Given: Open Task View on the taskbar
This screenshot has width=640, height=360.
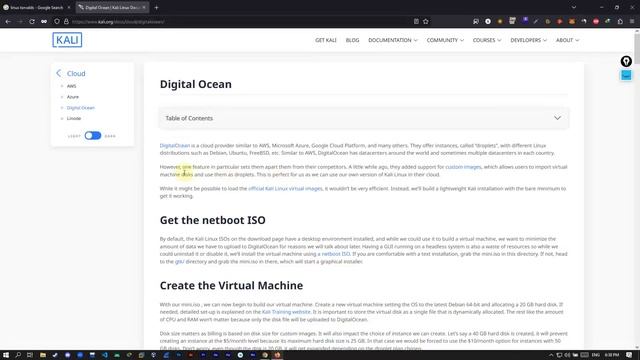Looking at the screenshot, I should 30,355.
